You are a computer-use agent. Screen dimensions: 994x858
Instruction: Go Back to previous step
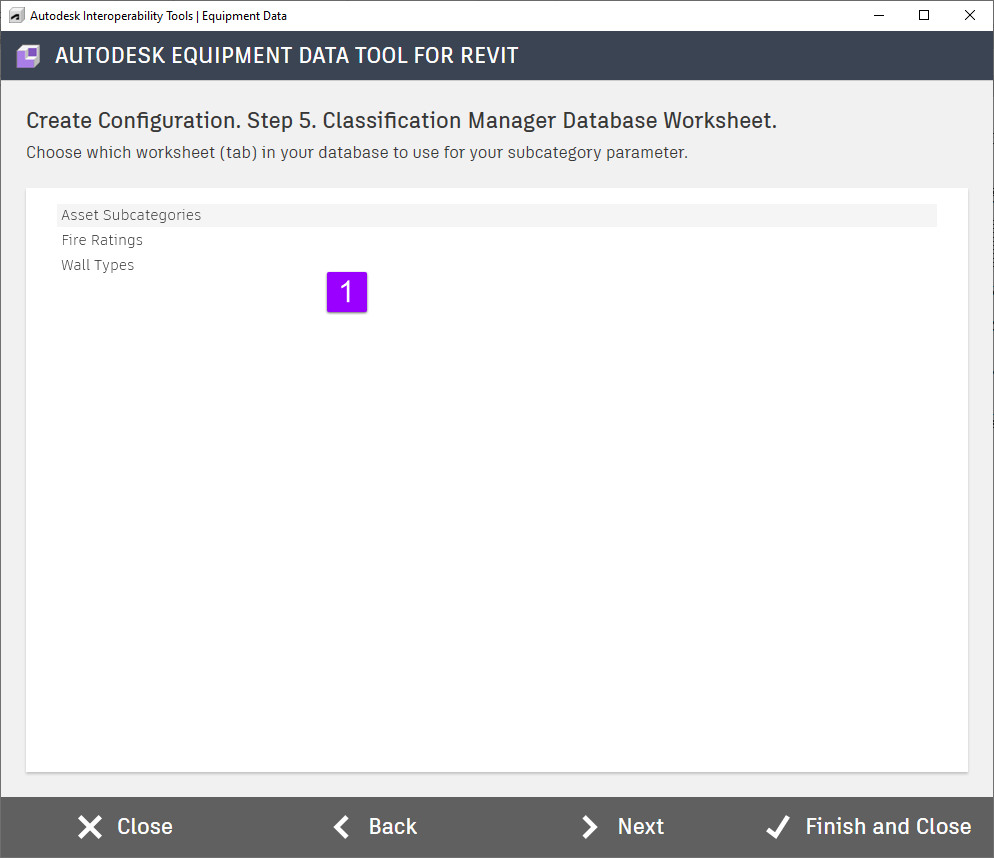tap(375, 826)
